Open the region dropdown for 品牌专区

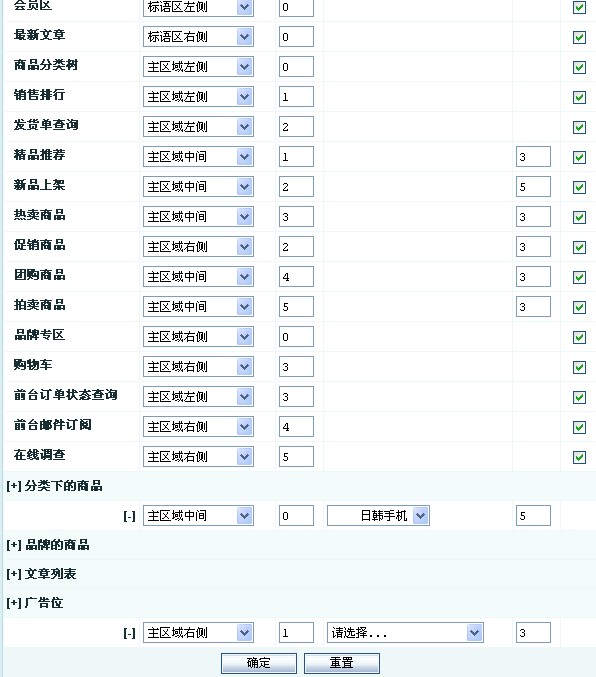tap(198, 337)
